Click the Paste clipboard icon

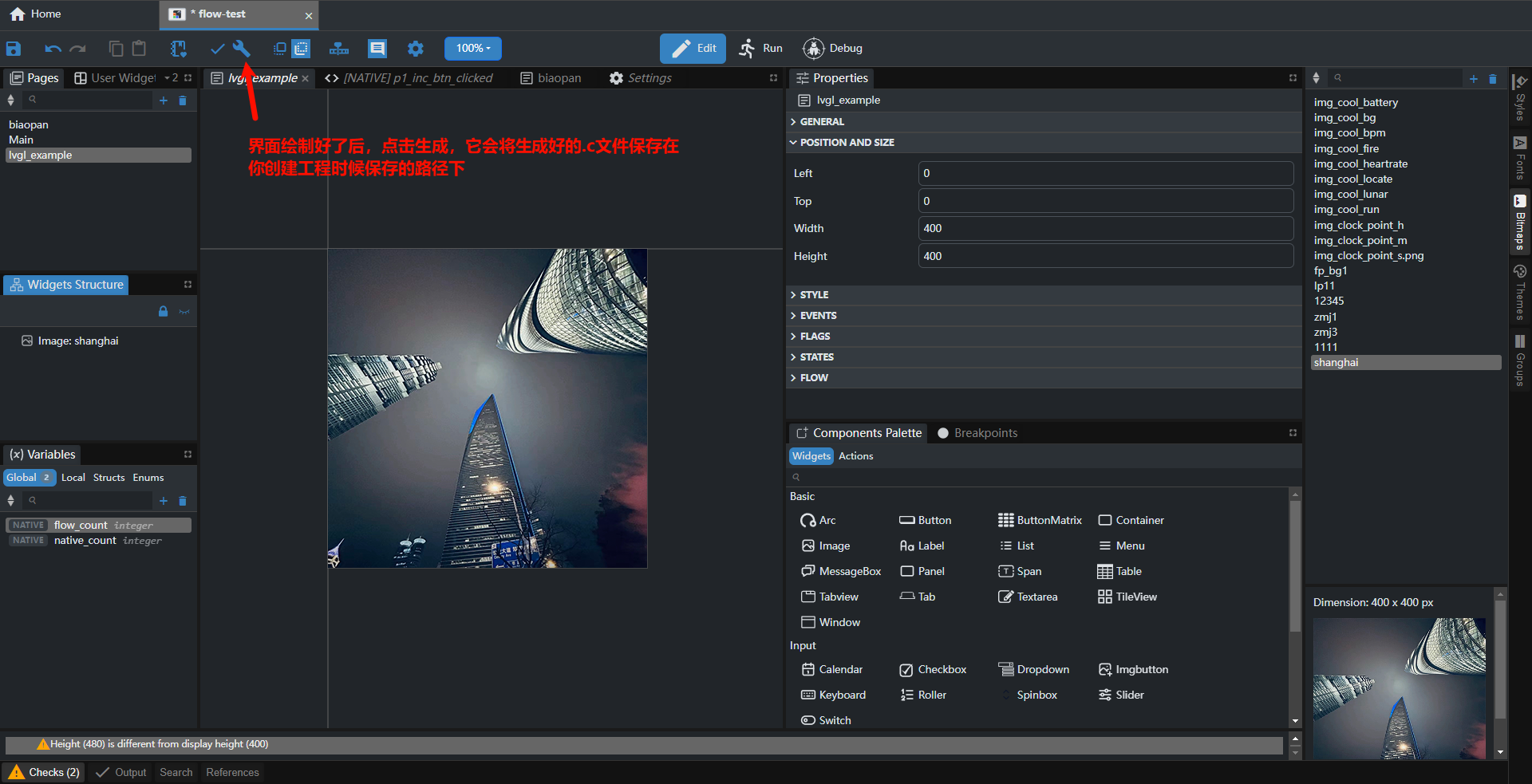coord(139,49)
